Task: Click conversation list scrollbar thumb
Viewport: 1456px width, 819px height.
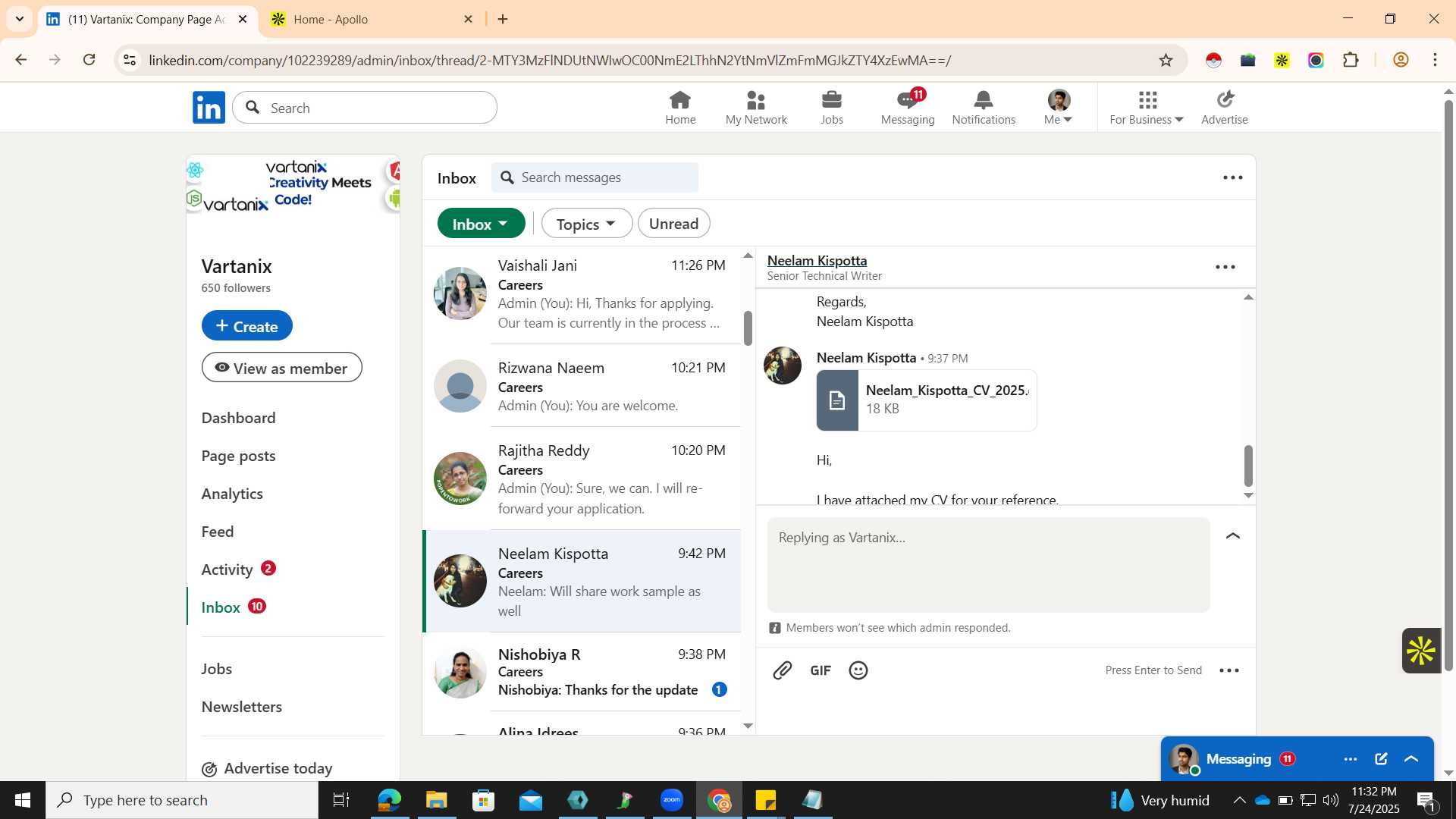Action: pos(748,328)
